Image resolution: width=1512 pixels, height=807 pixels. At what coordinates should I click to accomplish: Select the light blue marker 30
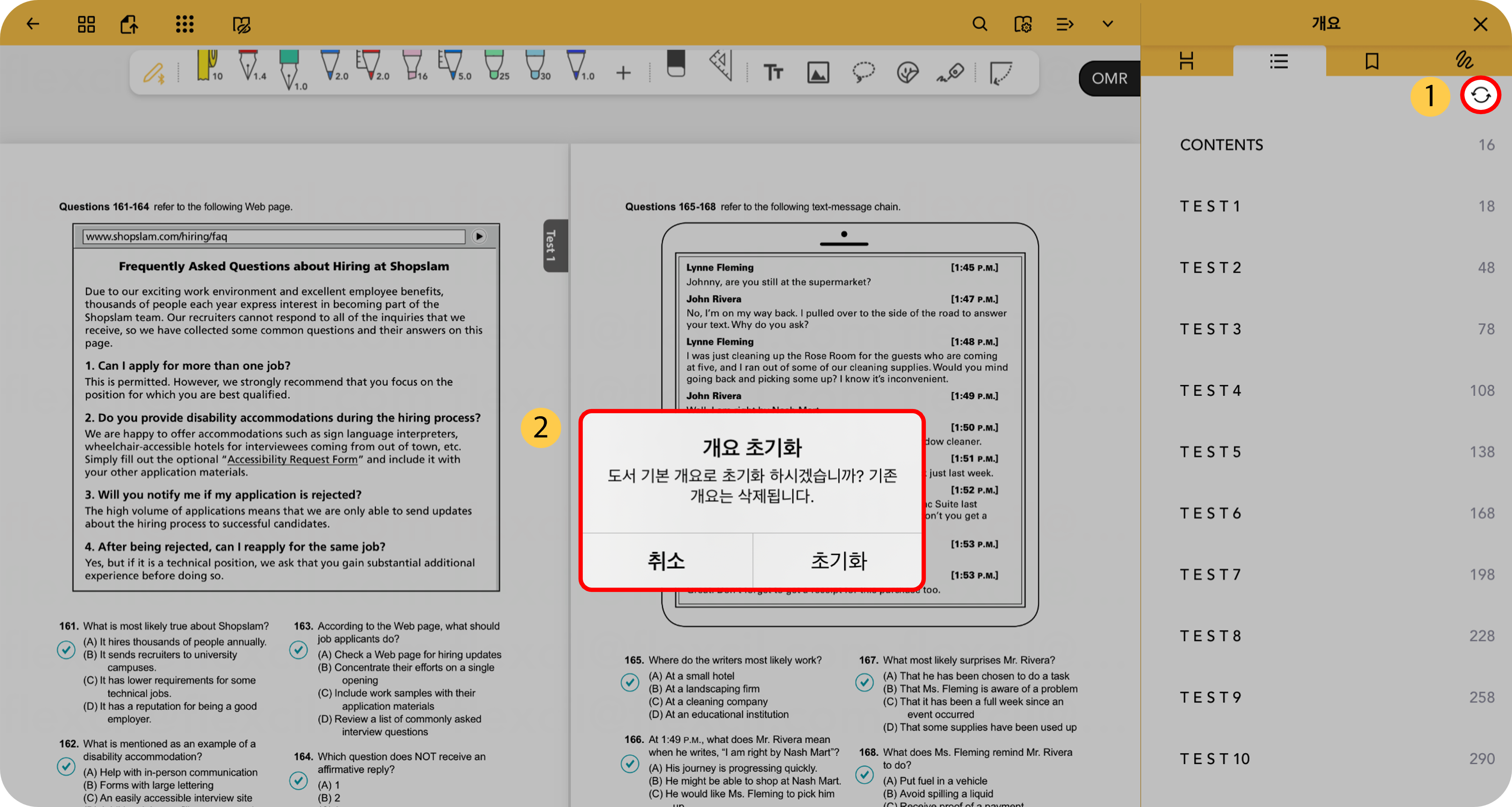(x=538, y=66)
